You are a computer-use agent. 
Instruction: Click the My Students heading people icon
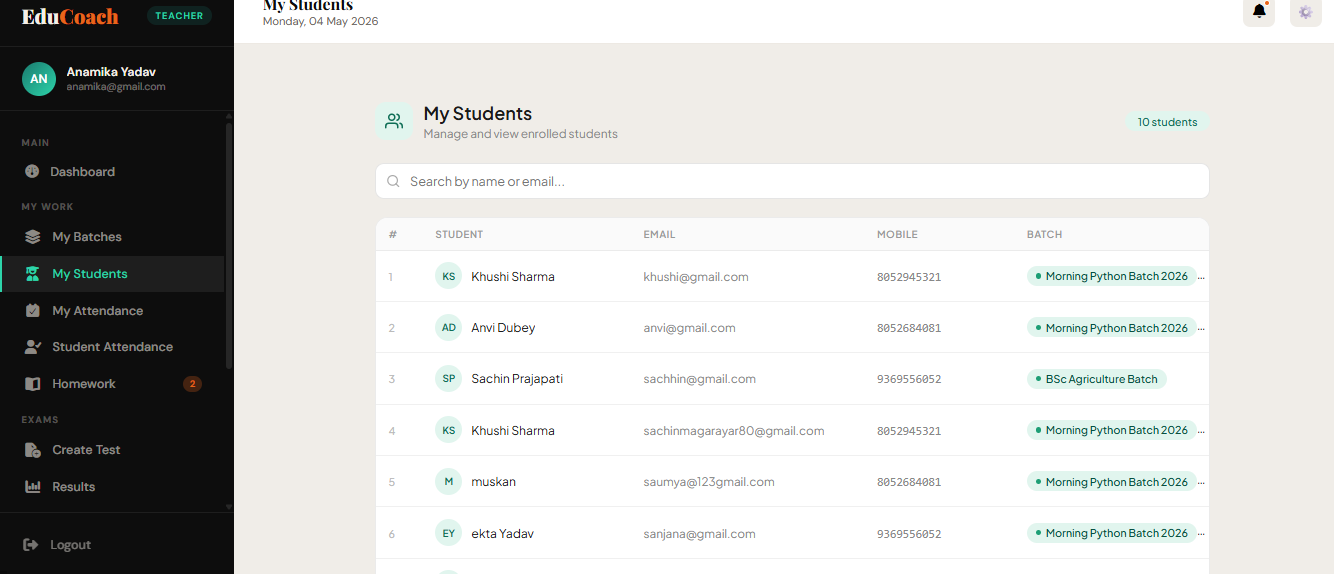pos(394,121)
